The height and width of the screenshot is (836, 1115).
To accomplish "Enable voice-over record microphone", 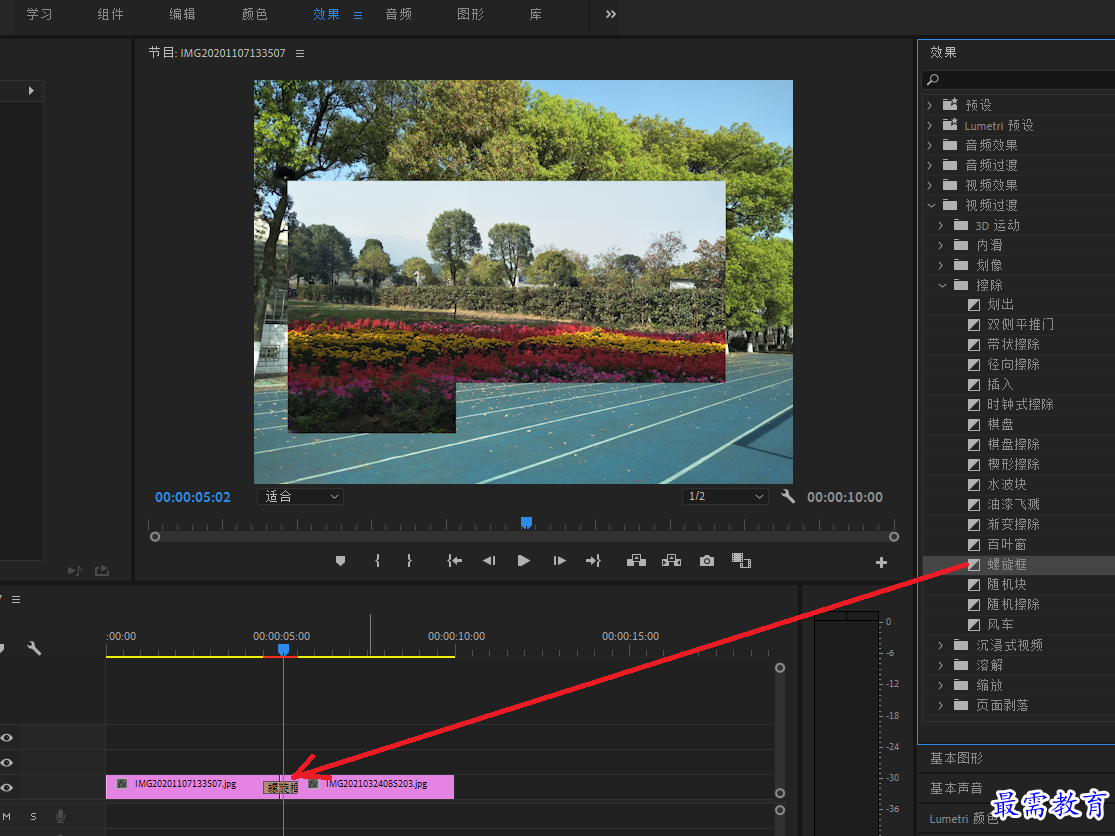I will tap(60, 816).
